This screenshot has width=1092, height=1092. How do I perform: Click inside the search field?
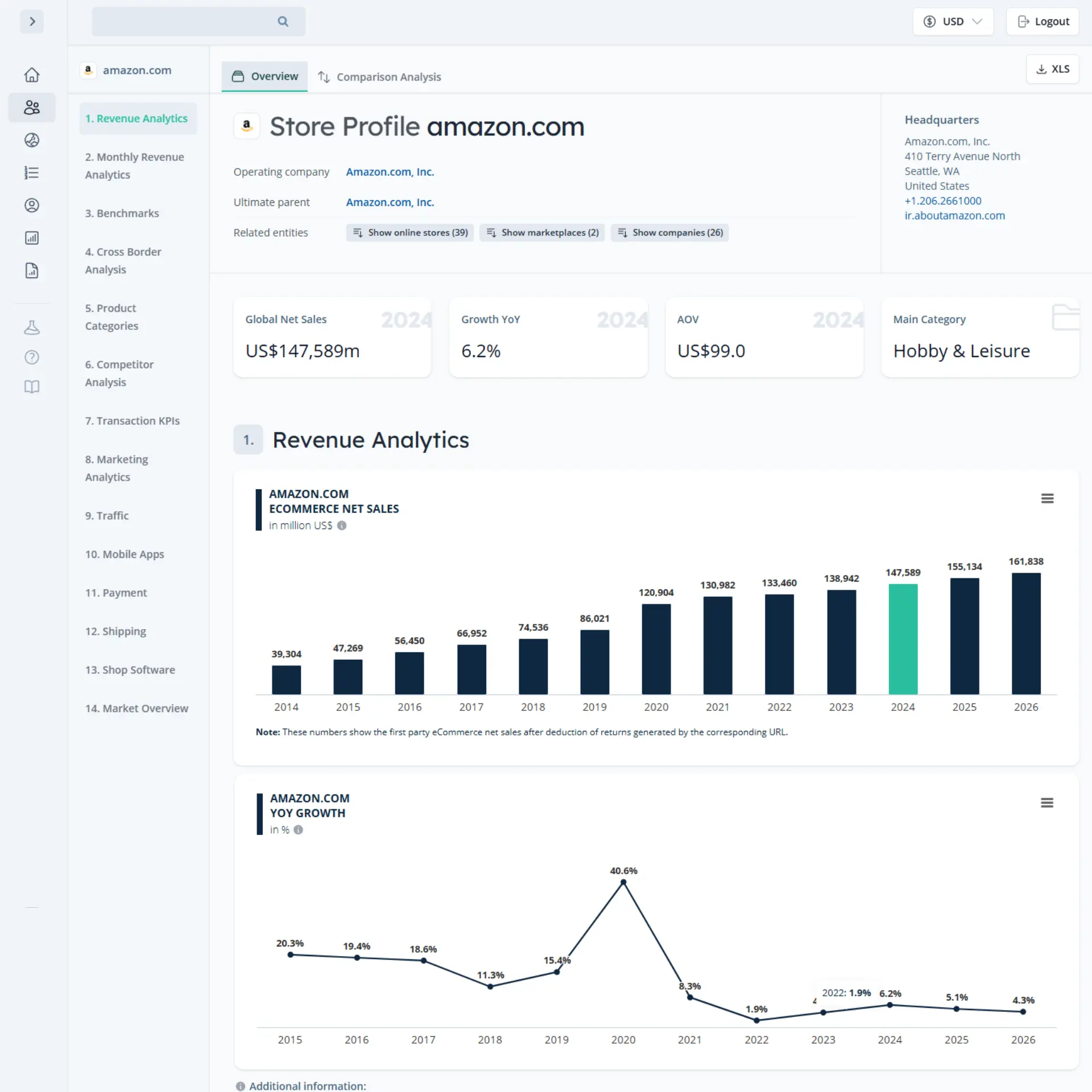tap(188, 21)
